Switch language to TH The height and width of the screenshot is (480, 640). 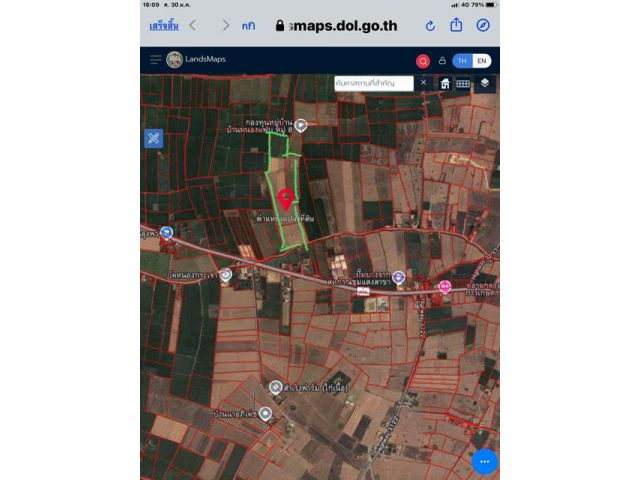tap(462, 61)
